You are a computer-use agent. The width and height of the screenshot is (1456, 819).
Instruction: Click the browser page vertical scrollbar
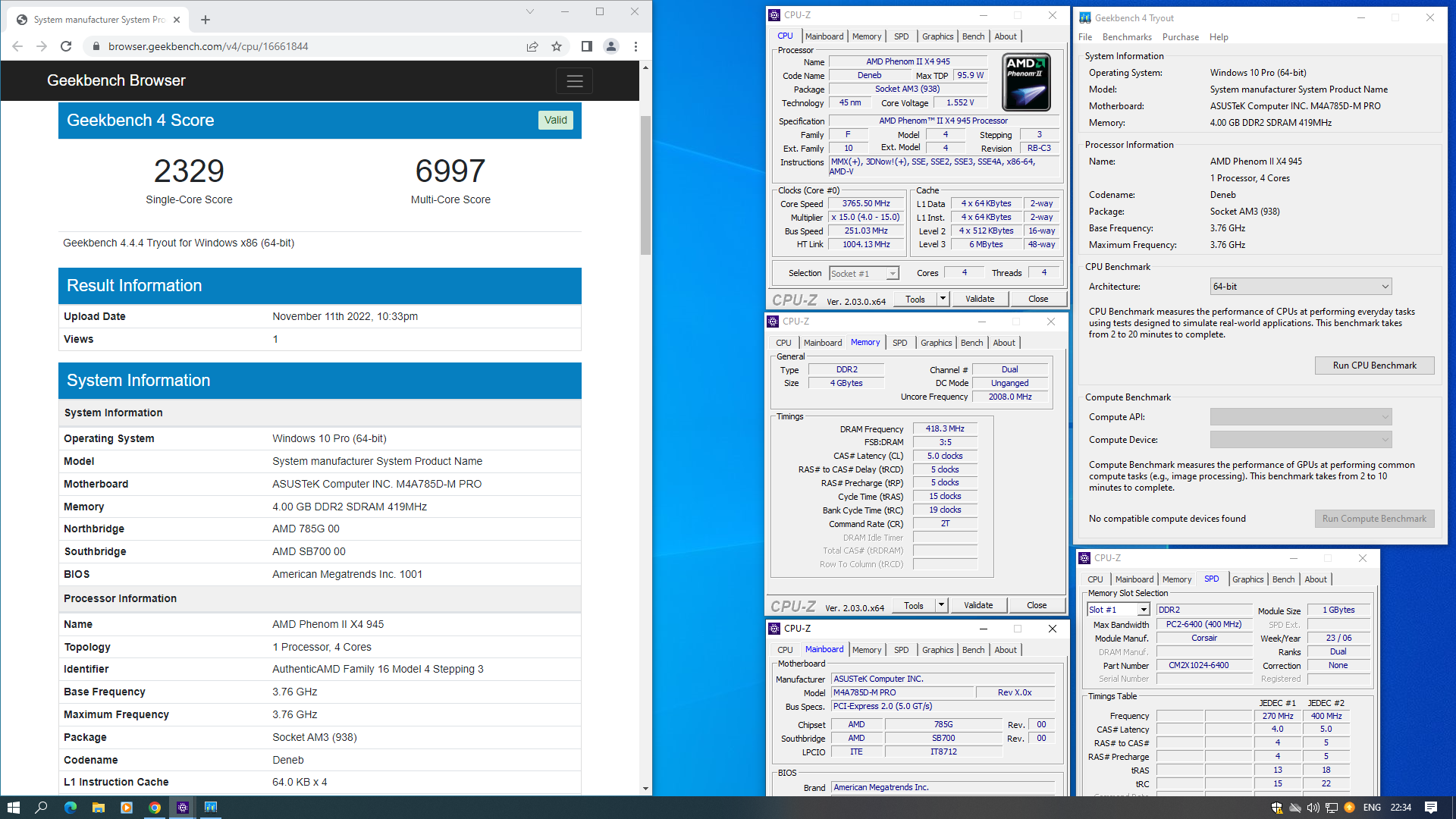coord(645,186)
